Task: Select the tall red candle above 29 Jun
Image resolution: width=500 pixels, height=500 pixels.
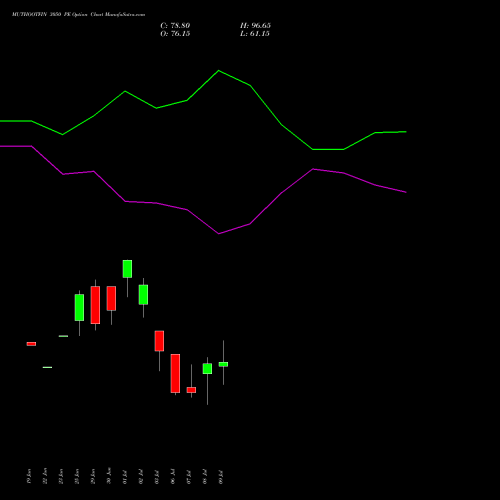Action: pos(95,305)
